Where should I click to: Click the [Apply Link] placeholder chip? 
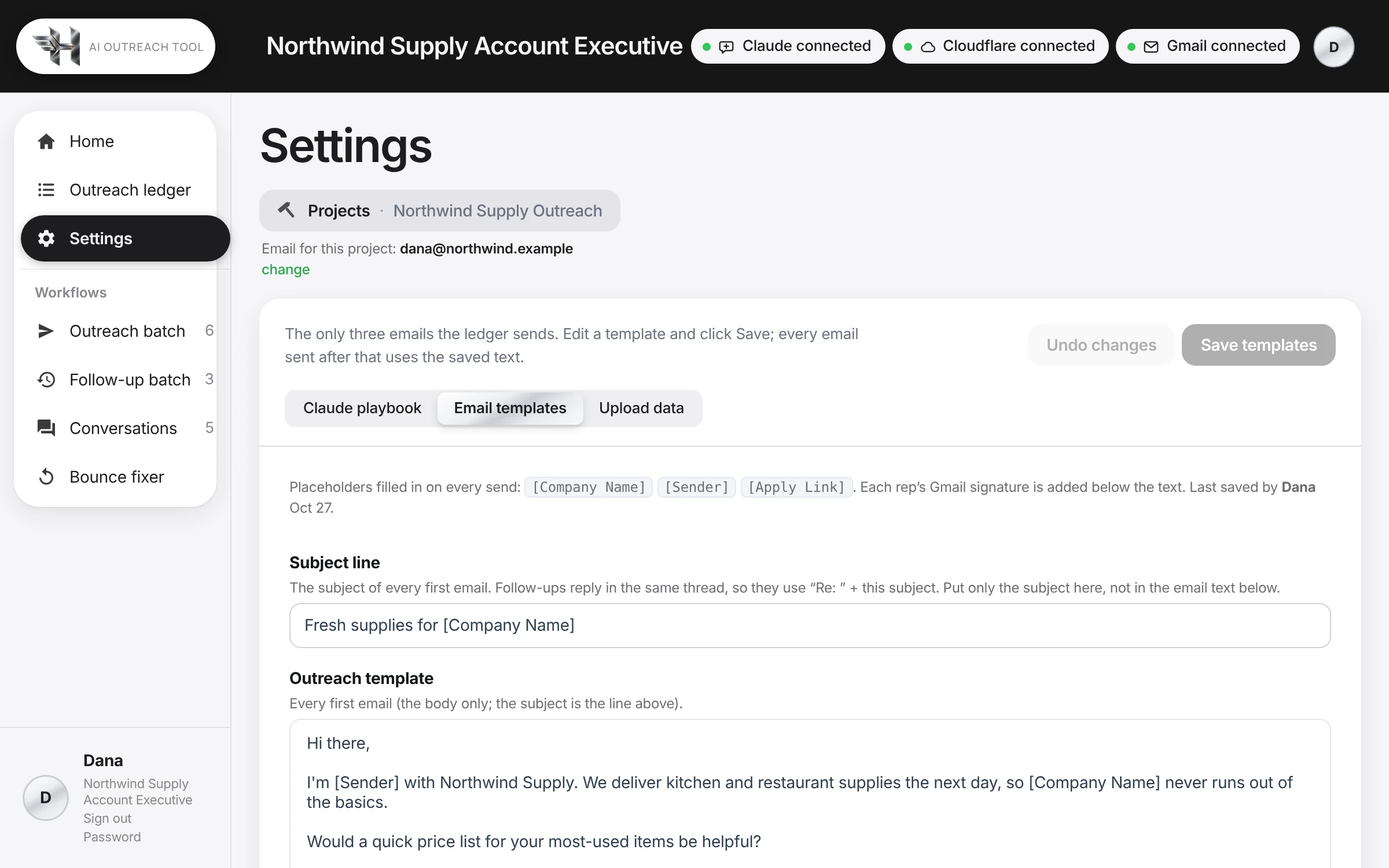pyautogui.click(x=796, y=487)
